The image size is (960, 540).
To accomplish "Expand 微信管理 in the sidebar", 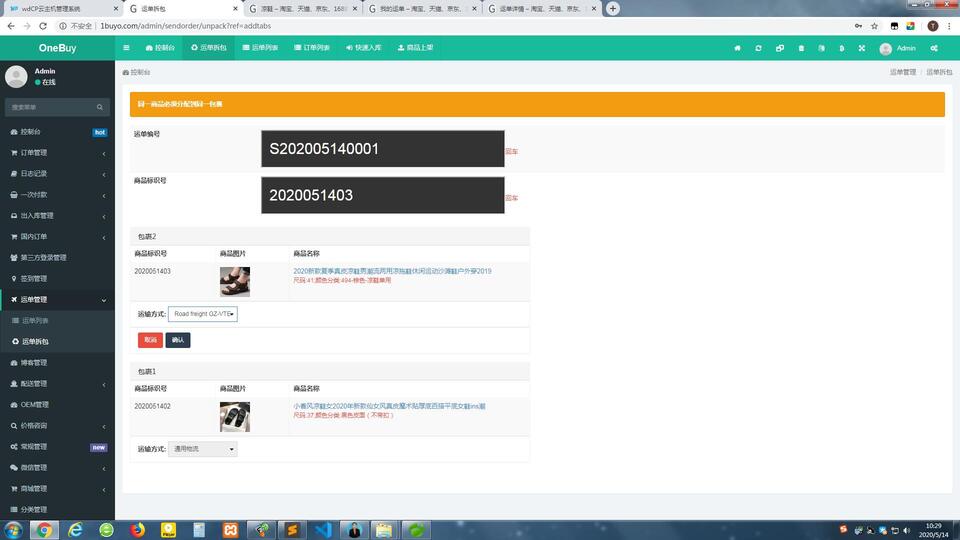I will click(58, 468).
